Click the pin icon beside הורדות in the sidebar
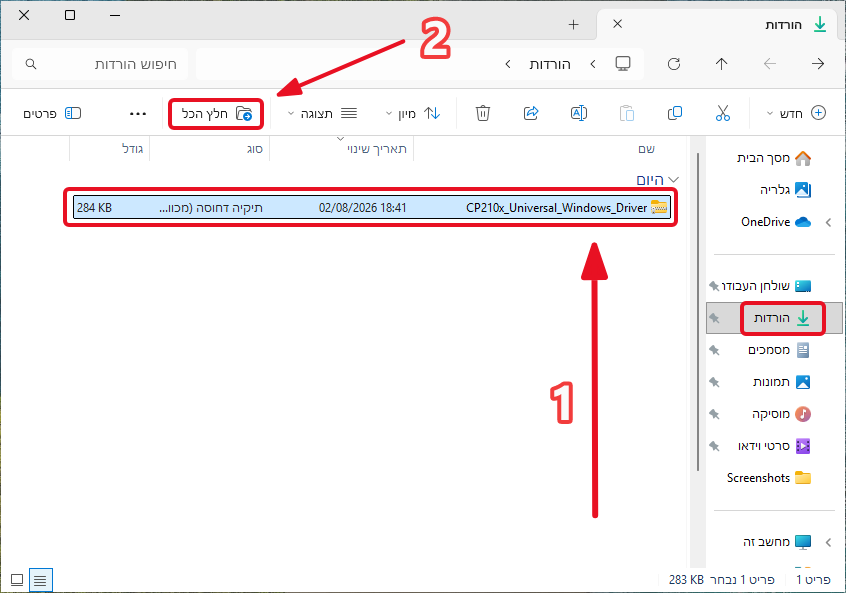The height and width of the screenshot is (593, 846). tap(714, 318)
